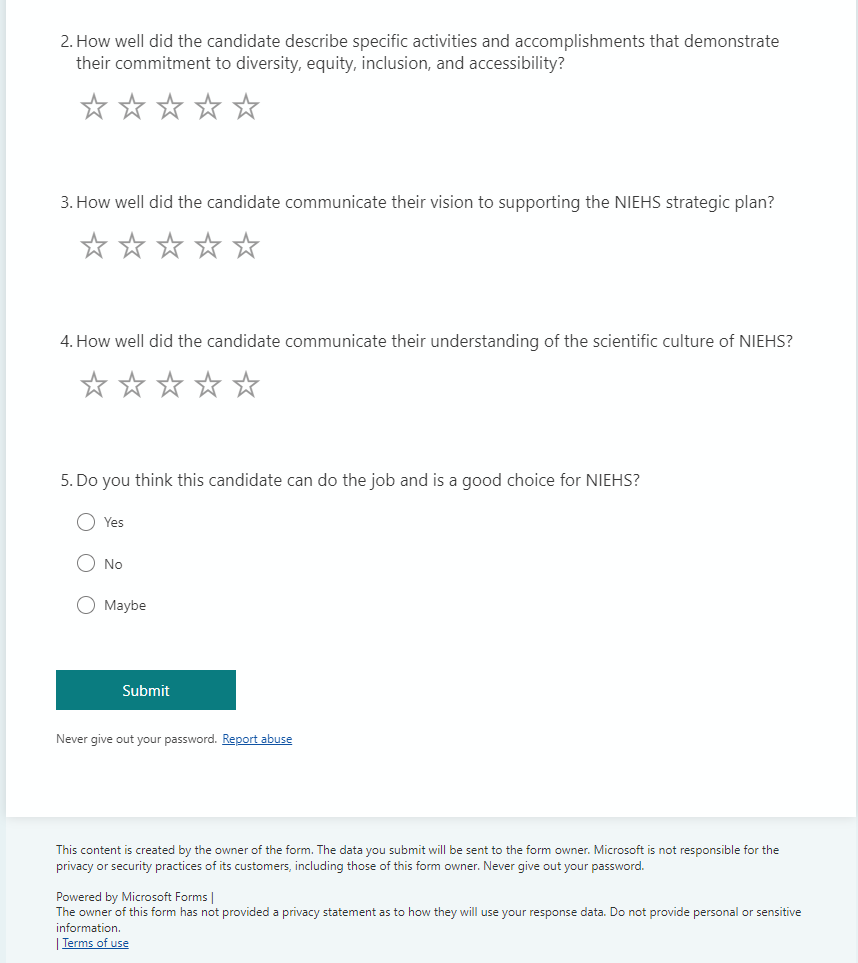Viewport: 858px width, 963px height.
Task: Rate question 3 with five stars
Action: coord(246,246)
